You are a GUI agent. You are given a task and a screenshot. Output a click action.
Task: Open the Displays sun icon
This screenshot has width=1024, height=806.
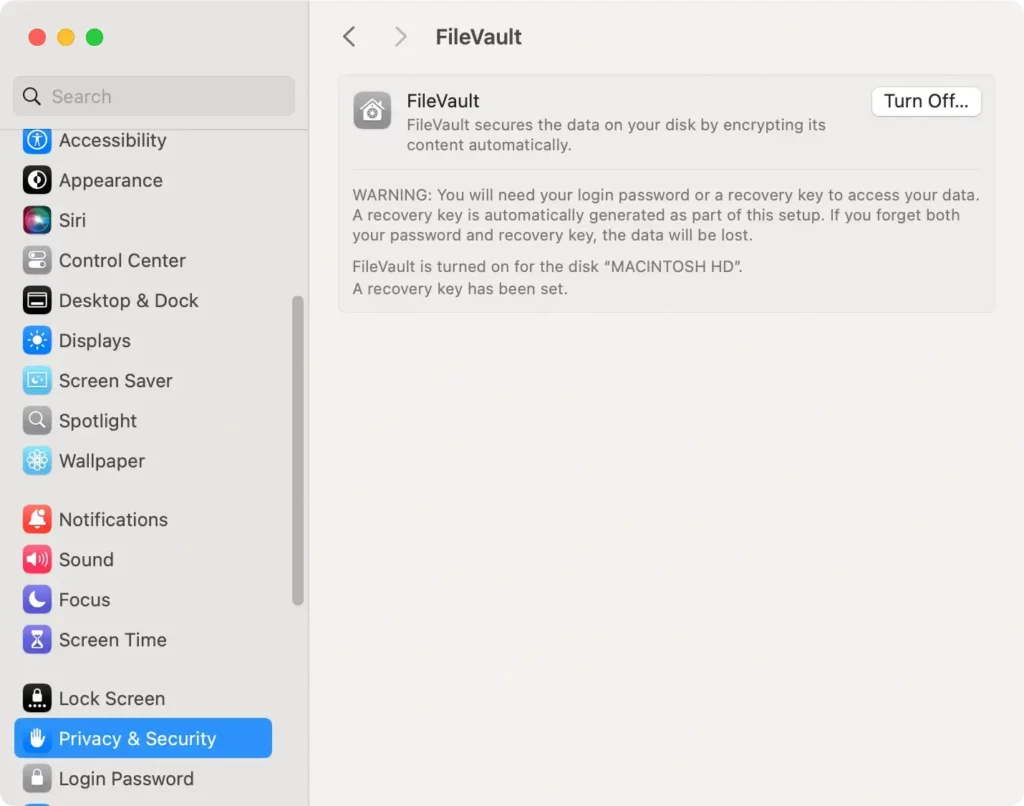coord(37,340)
